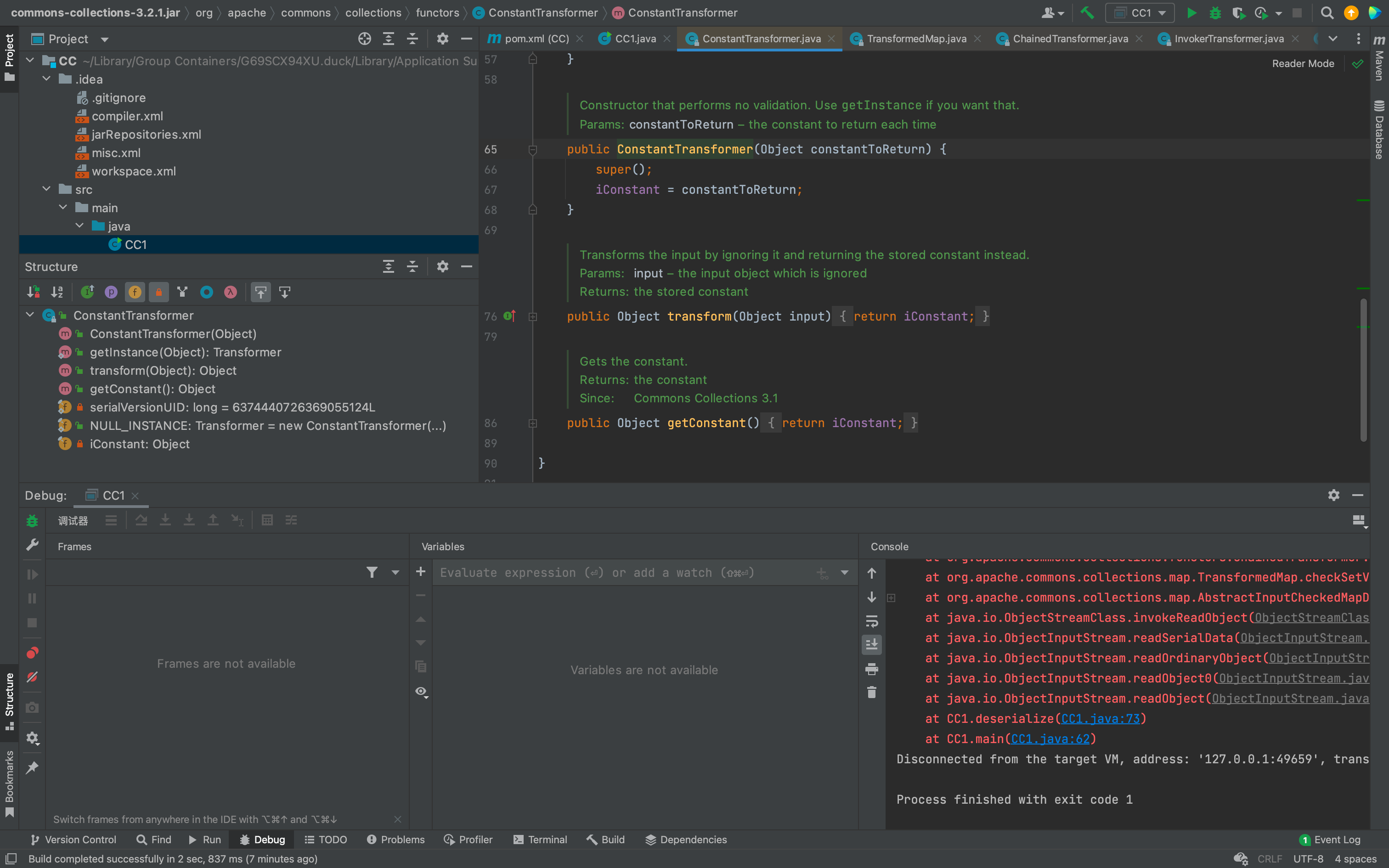Toggle show properties filter in Structure
Screen dimensions: 1389x868
[x=111, y=292]
